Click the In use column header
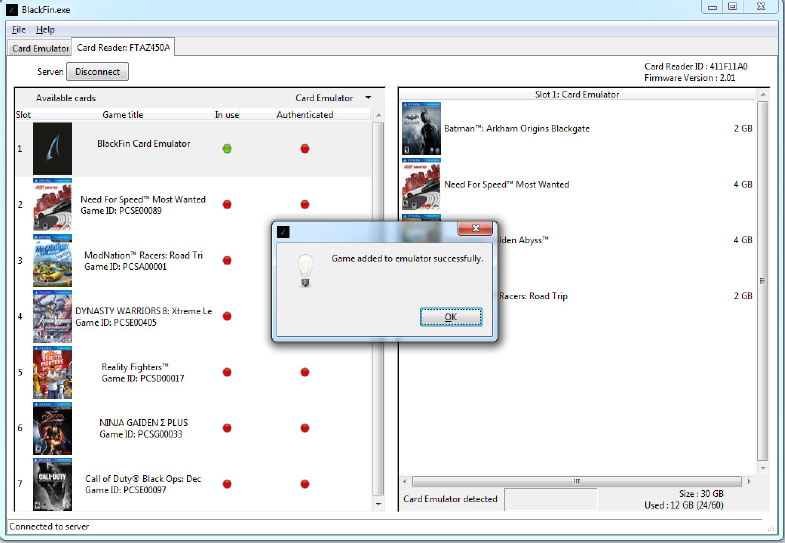Screen dimensions: 785x543 (227, 115)
